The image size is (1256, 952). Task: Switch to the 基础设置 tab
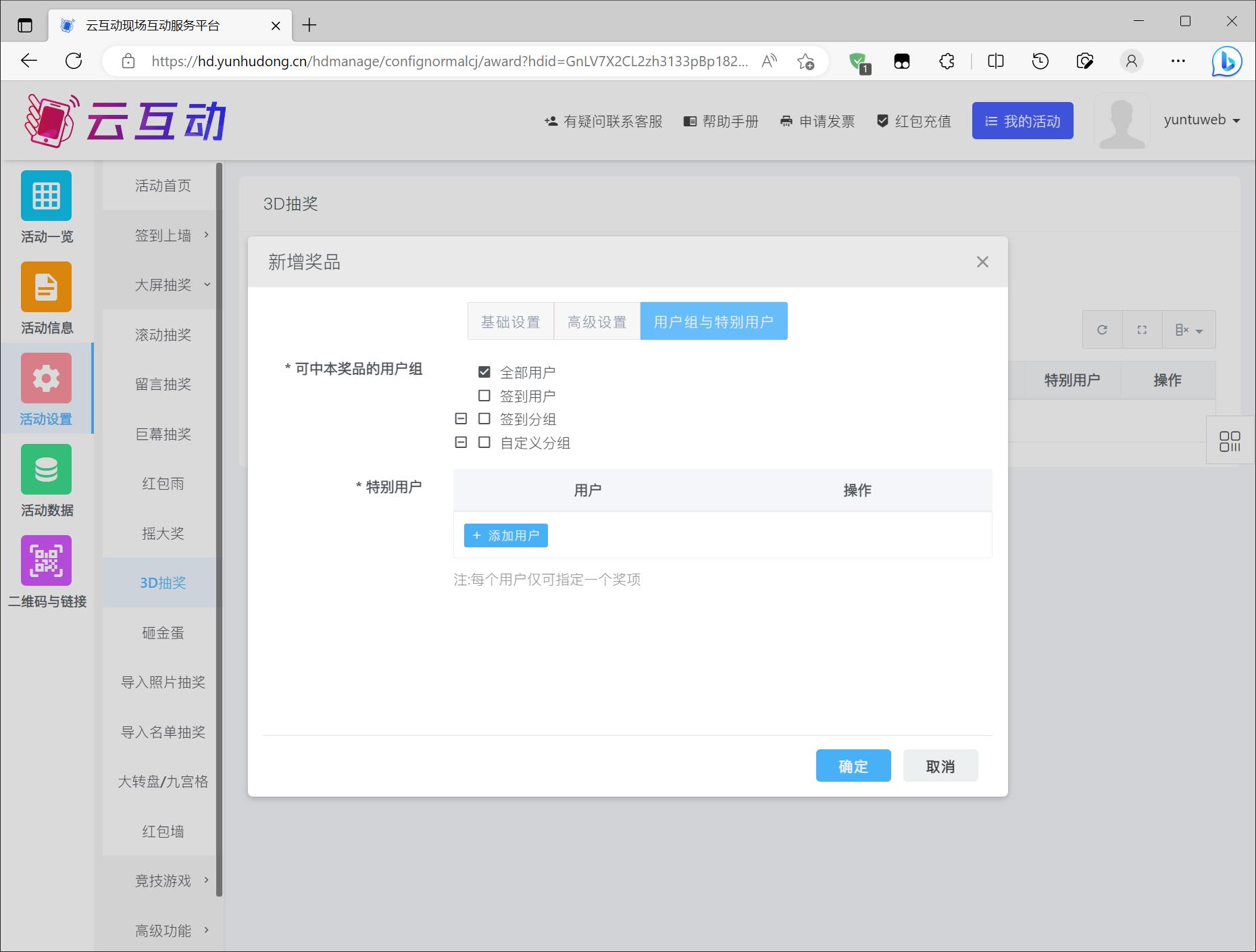pos(510,322)
